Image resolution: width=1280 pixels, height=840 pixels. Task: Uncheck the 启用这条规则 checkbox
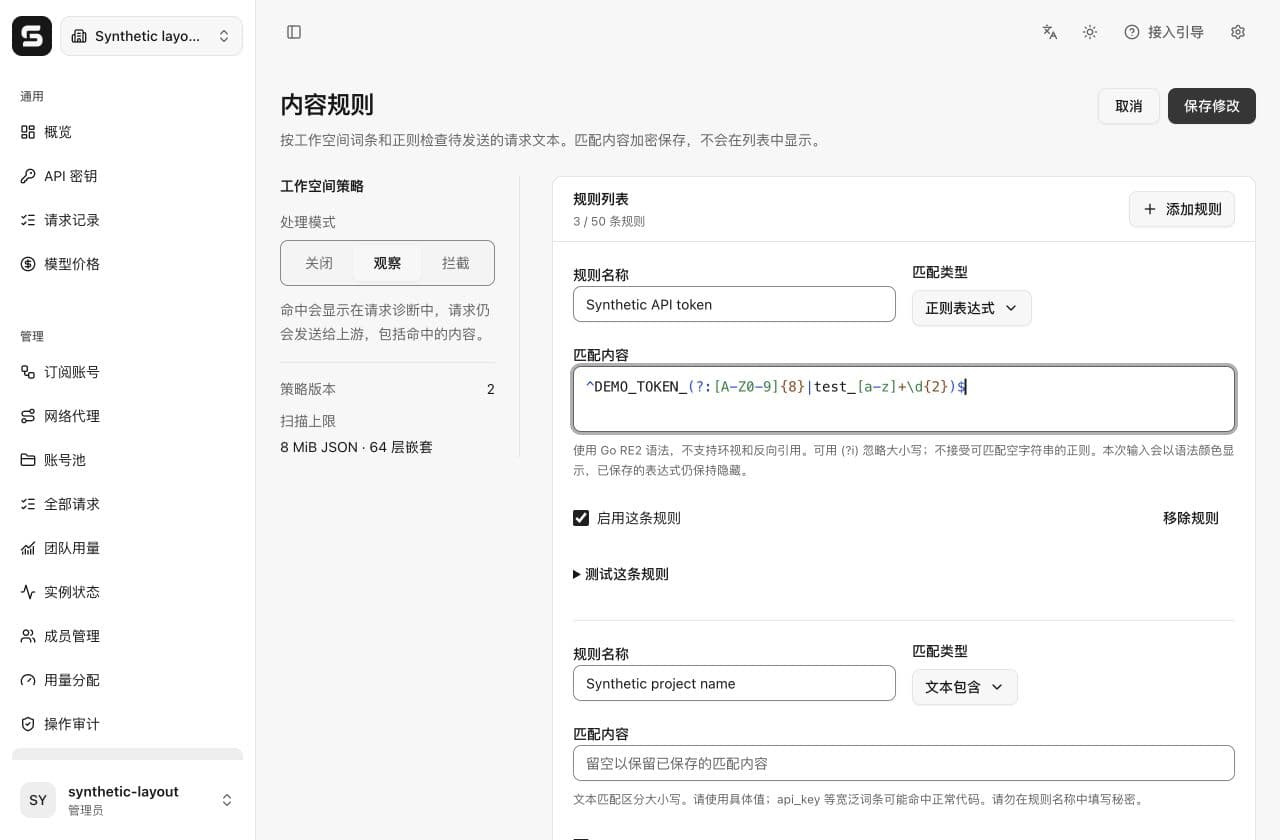pyautogui.click(x=581, y=518)
